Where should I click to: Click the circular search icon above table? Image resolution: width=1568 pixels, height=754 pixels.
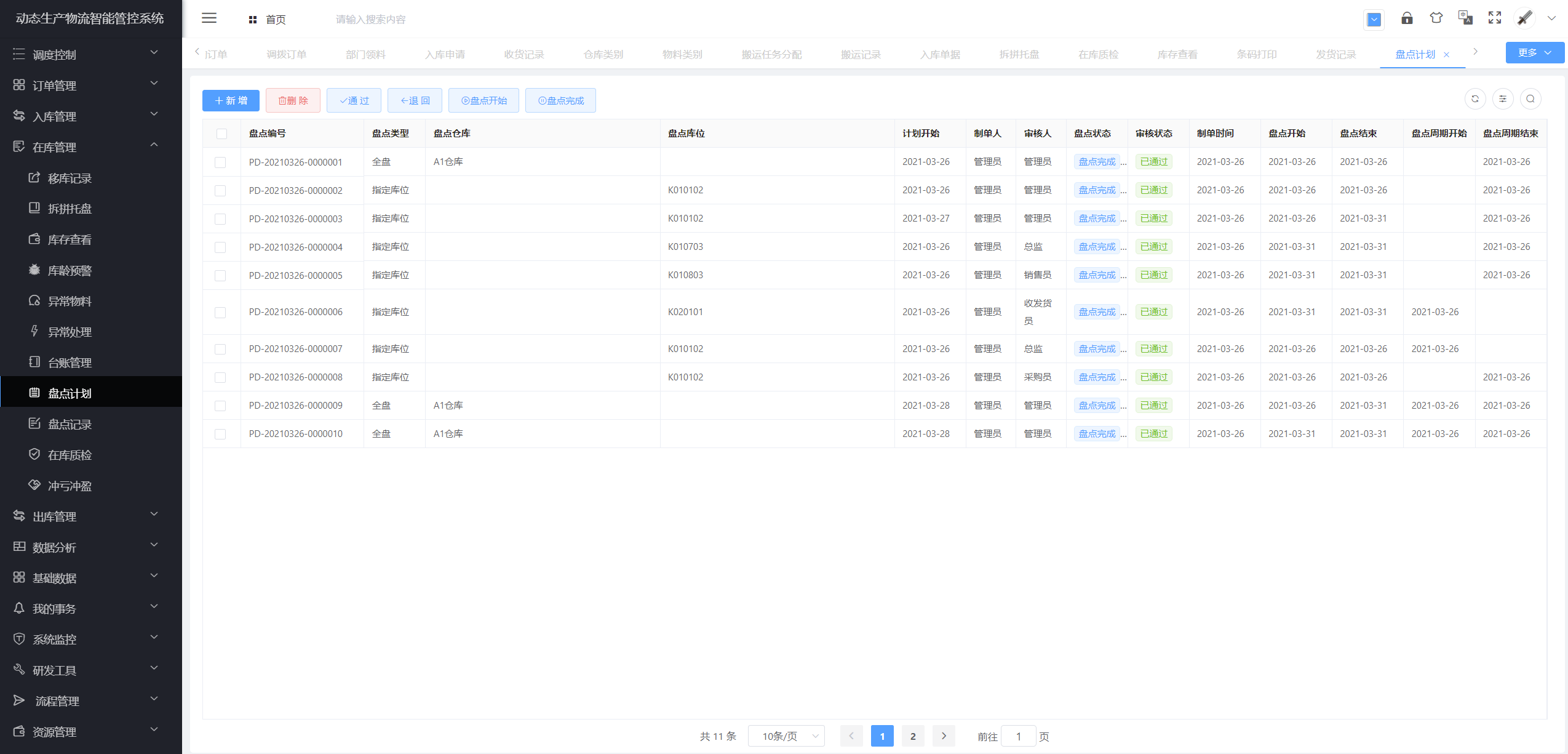(x=1530, y=99)
